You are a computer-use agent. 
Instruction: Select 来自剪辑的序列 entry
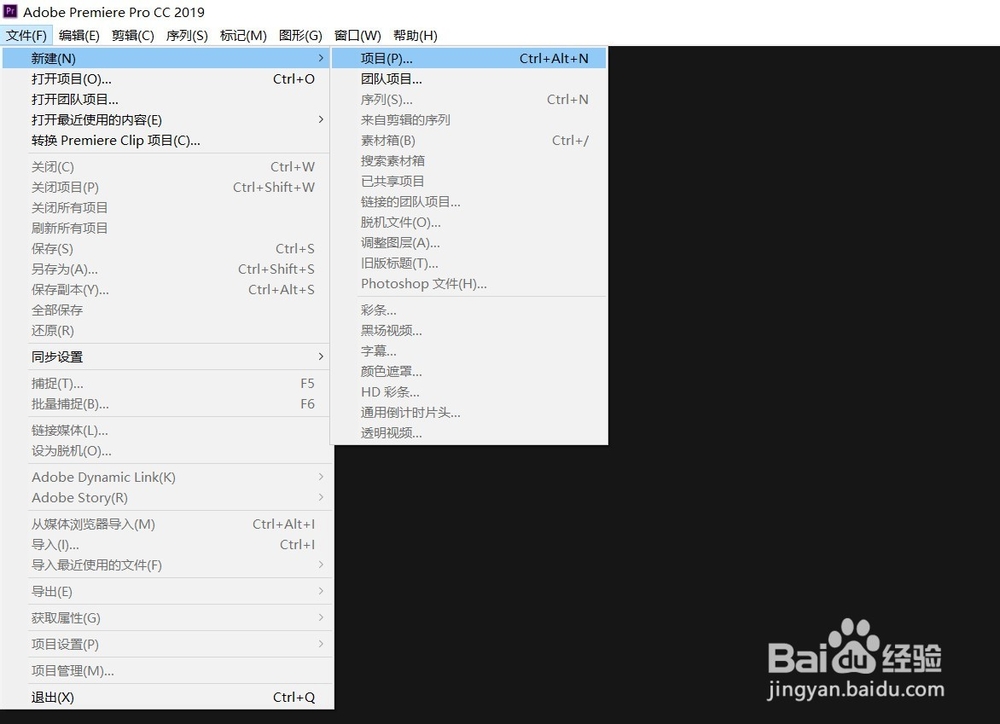(469, 120)
